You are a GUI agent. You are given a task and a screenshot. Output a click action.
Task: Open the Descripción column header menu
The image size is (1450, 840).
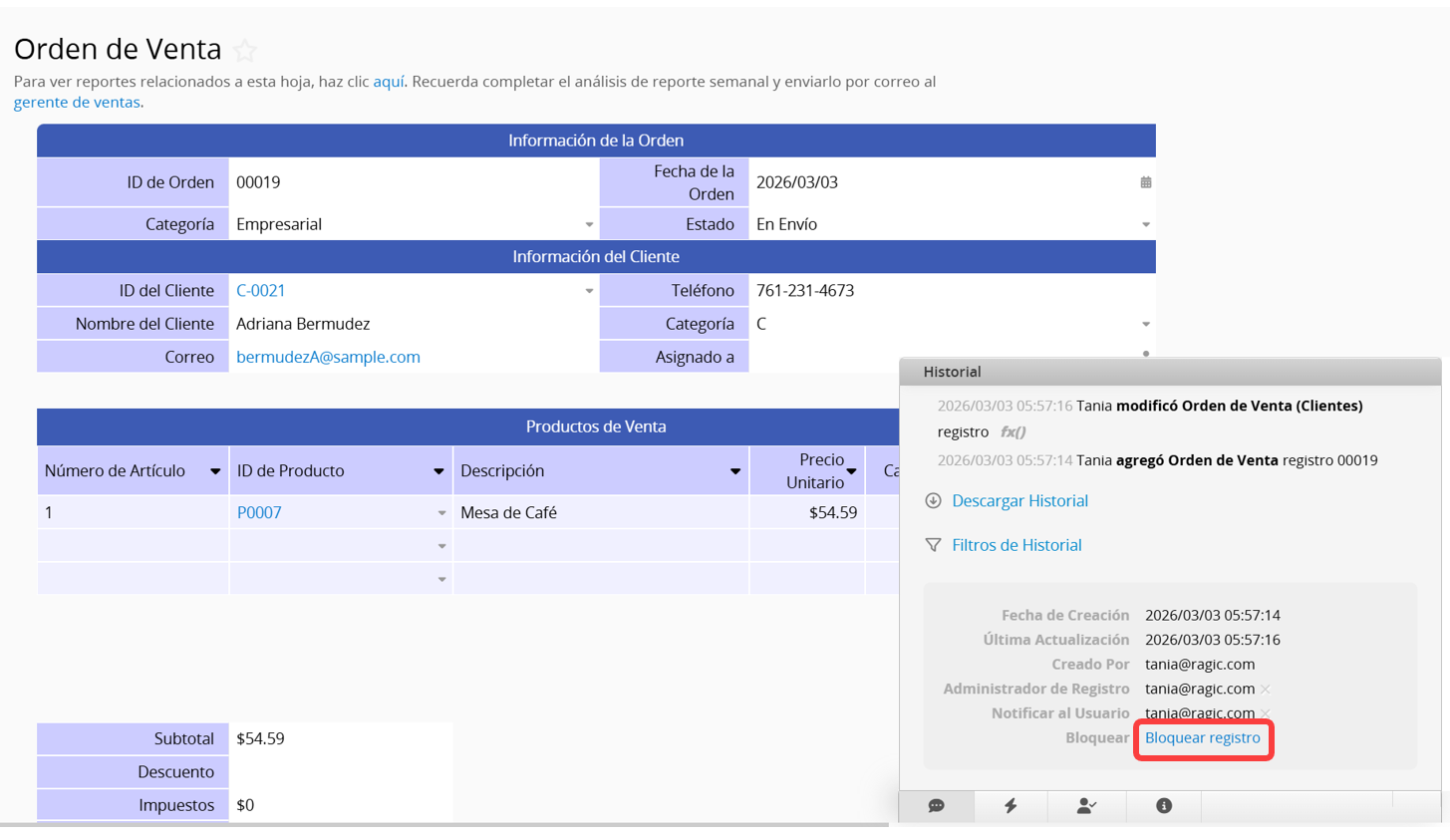[x=735, y=471]
